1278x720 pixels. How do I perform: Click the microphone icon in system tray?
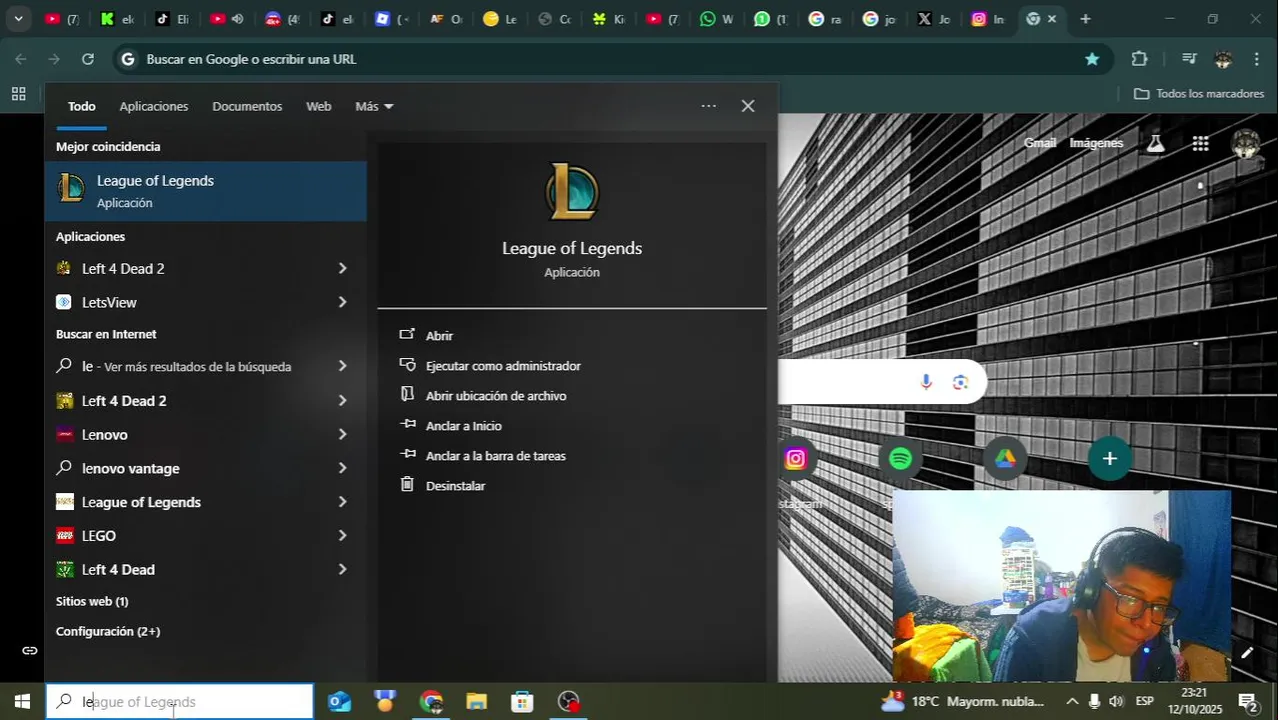[1094, 702]
